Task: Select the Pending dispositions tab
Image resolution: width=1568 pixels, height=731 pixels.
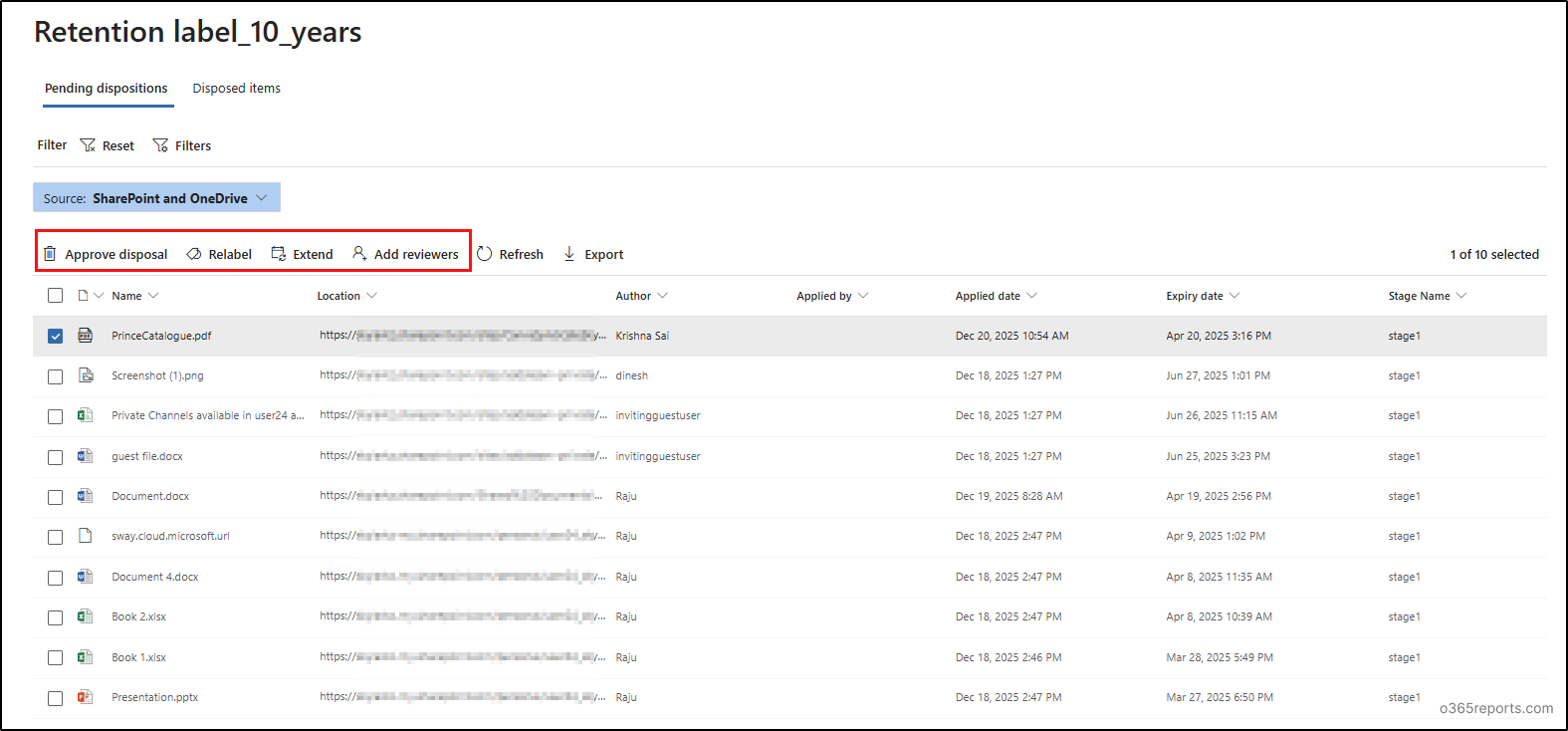Action: click(107, 89)
